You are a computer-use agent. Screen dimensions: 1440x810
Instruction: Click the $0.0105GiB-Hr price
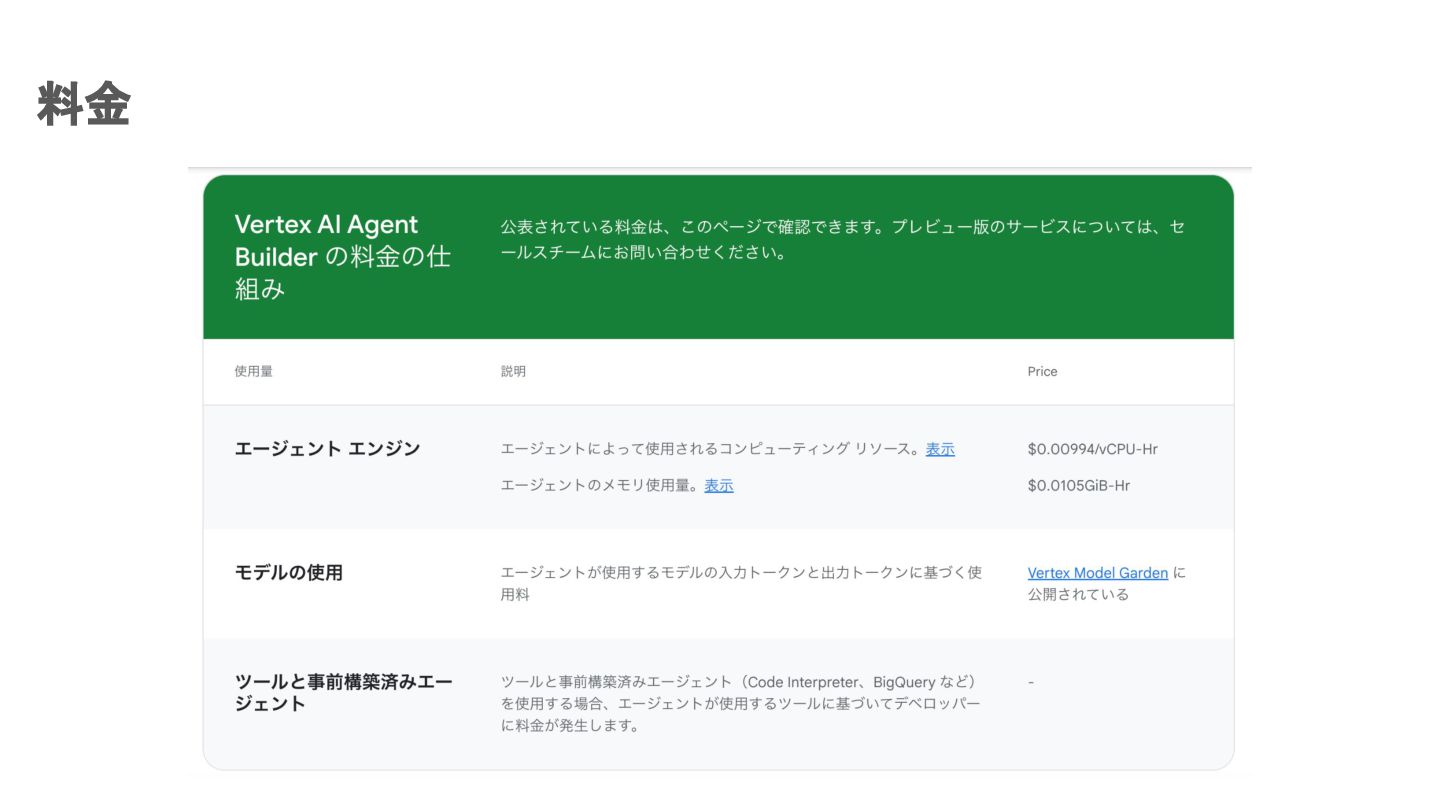click(x=1079, y=486)
